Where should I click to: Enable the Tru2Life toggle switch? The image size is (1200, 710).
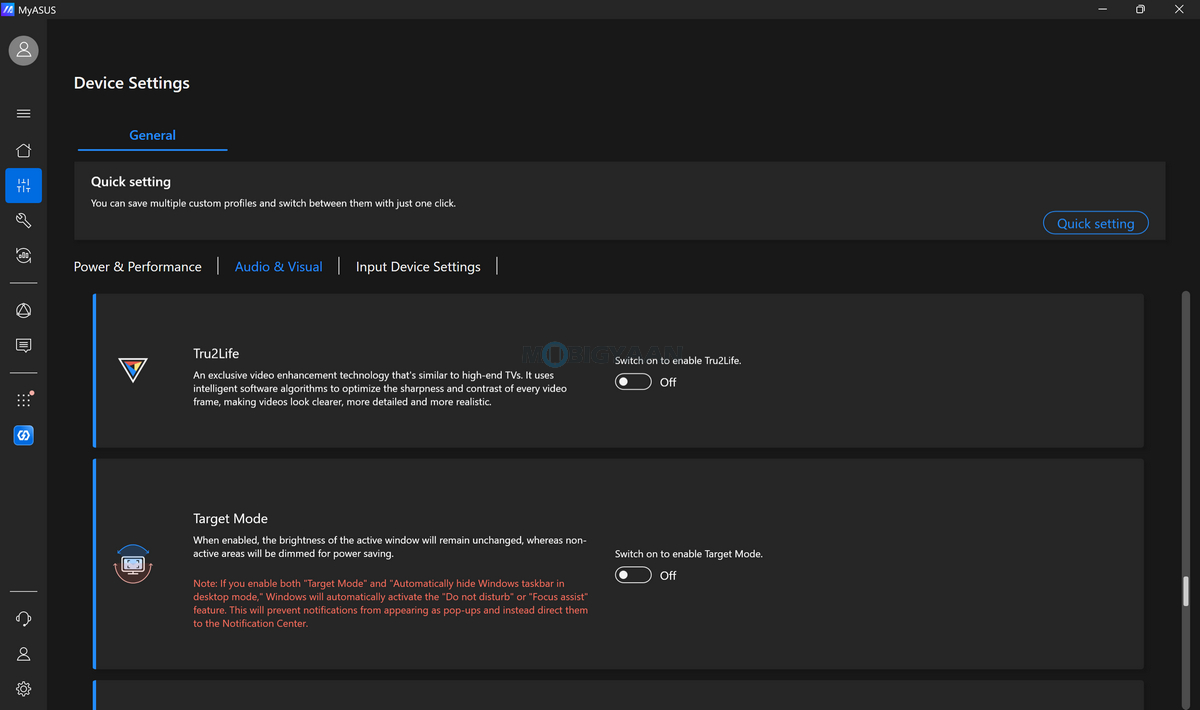pos(633,382)
